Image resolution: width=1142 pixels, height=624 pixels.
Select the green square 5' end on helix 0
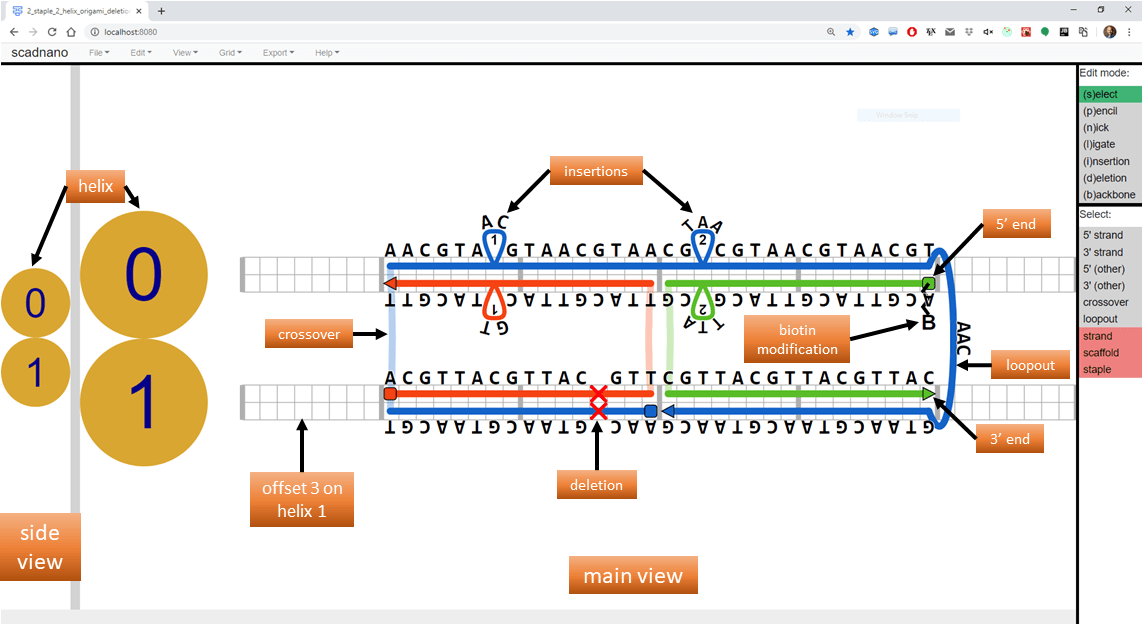[x=928, y=283]
